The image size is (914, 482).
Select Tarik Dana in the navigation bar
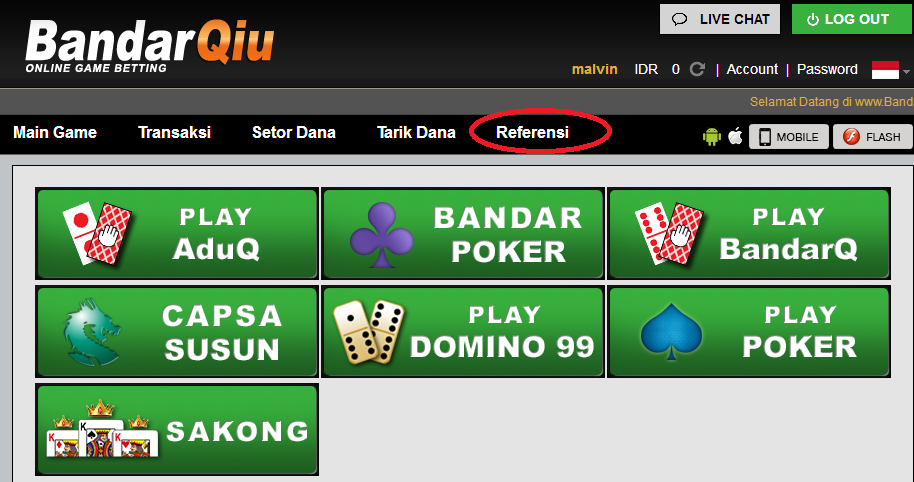416,132
